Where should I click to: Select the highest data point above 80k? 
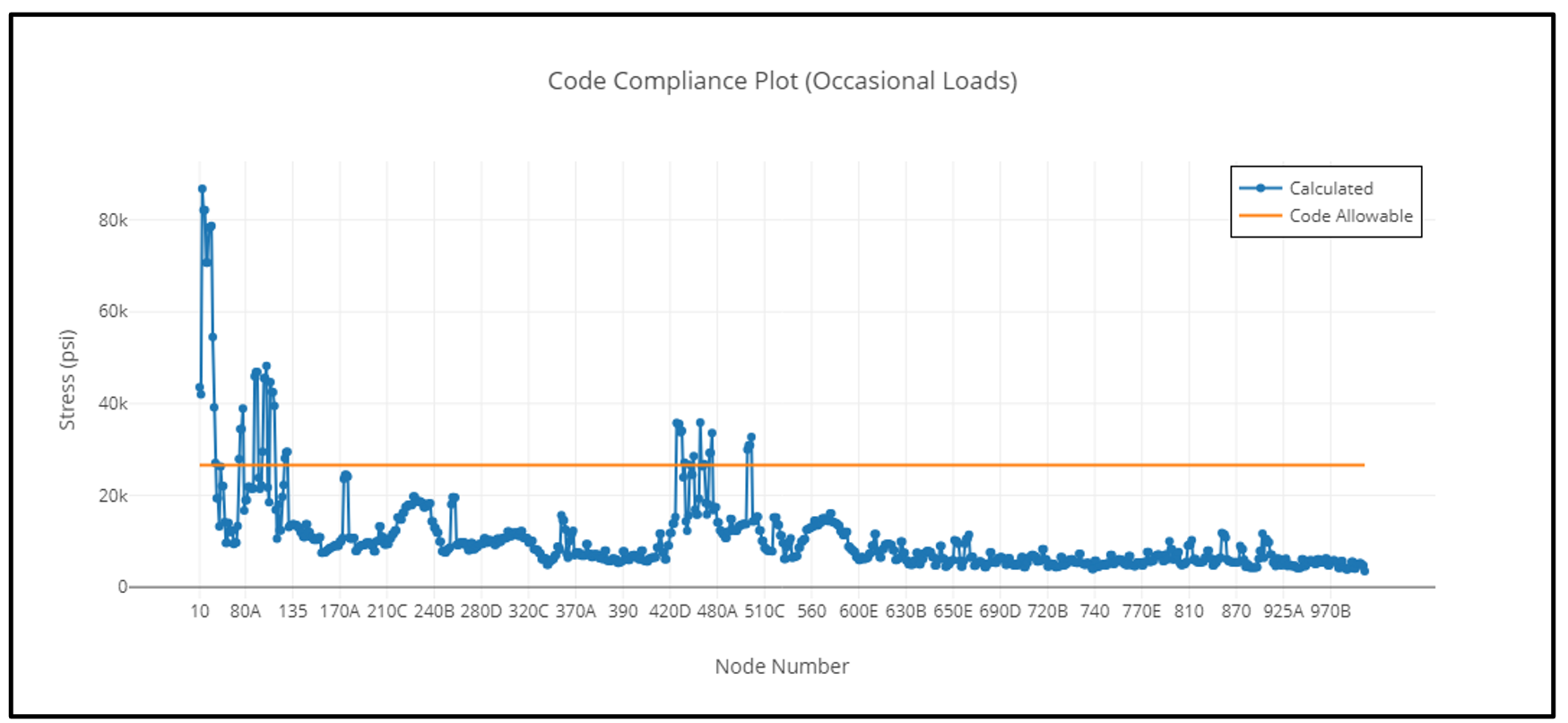click(203, 189)
